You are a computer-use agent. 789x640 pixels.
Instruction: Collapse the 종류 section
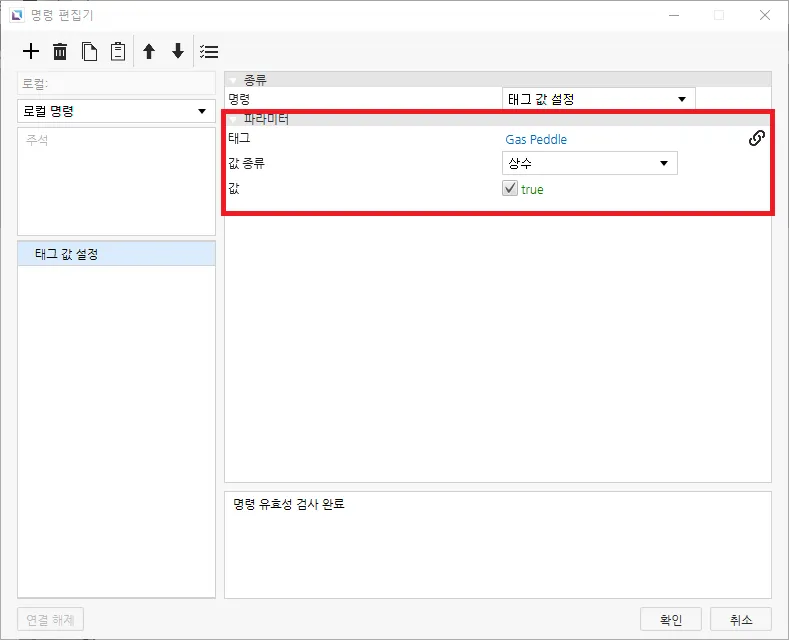pos(234,80)
